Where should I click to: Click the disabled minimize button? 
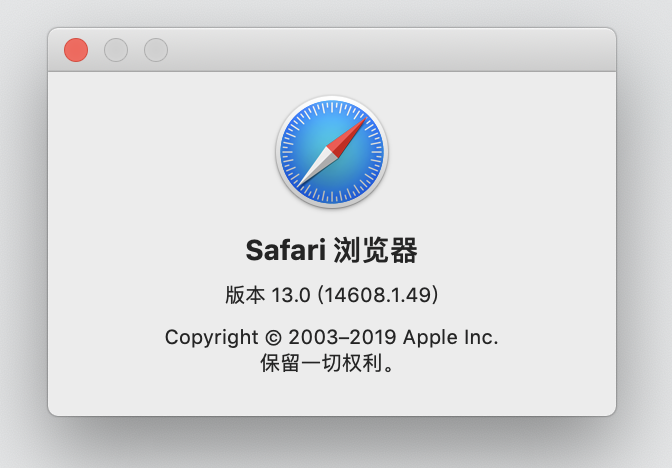(x=116, y=50)
